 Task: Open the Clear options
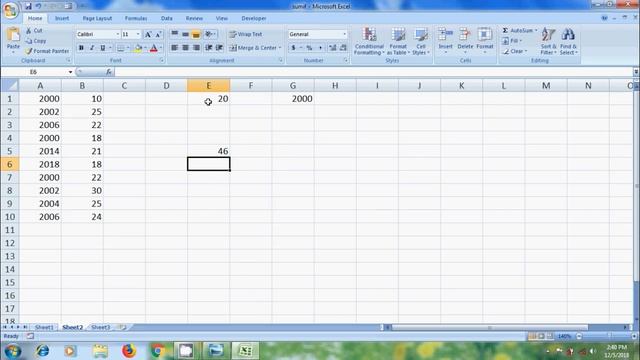click(514, 51)
